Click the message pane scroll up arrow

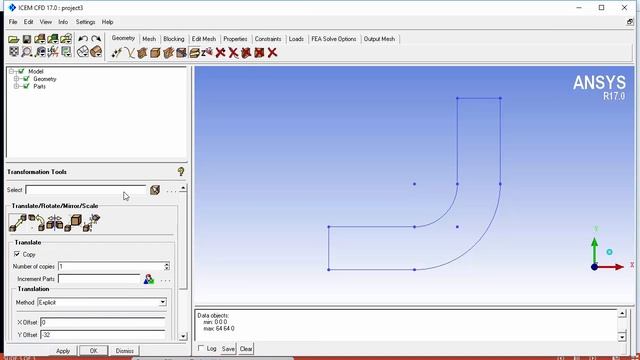pyautogui.click(x=622, y=313)
